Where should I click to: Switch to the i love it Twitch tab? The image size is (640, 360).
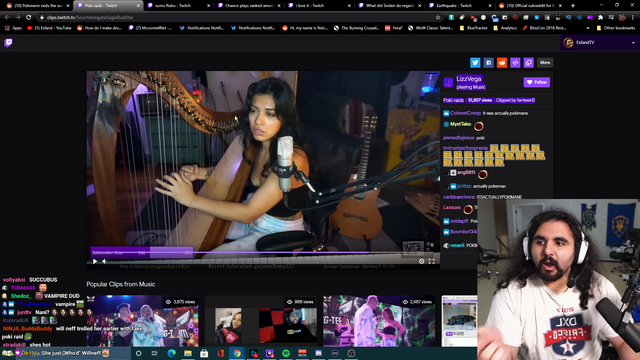[319, 5]
